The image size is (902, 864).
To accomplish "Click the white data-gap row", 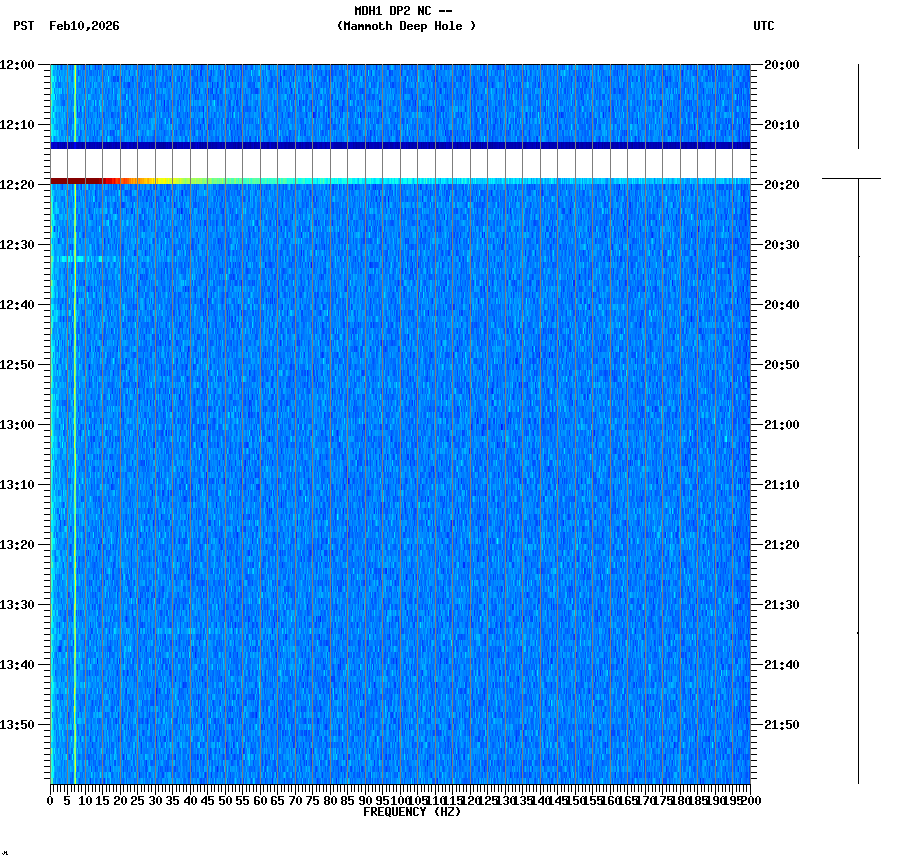I will click(400, 160).
